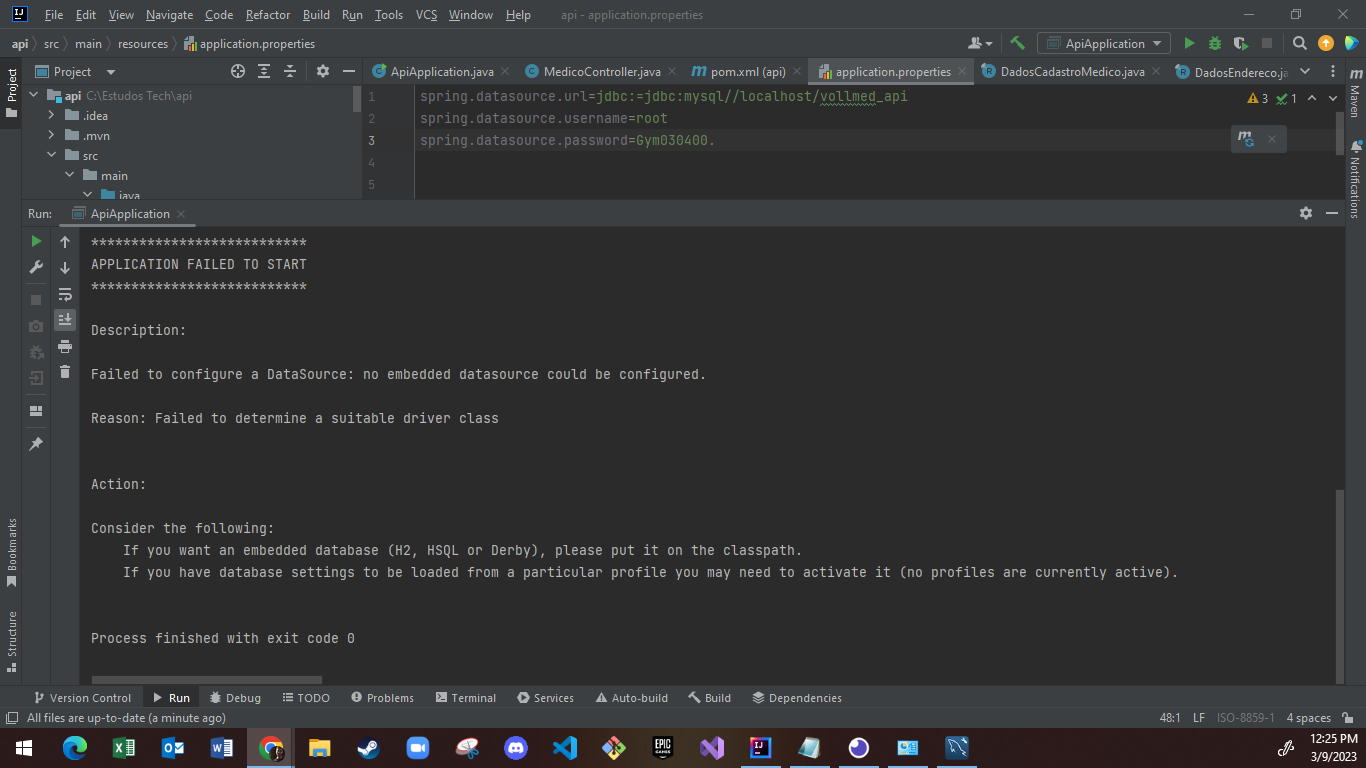
Task: Open Excel from the taskbar
Action: click(124, 747)
